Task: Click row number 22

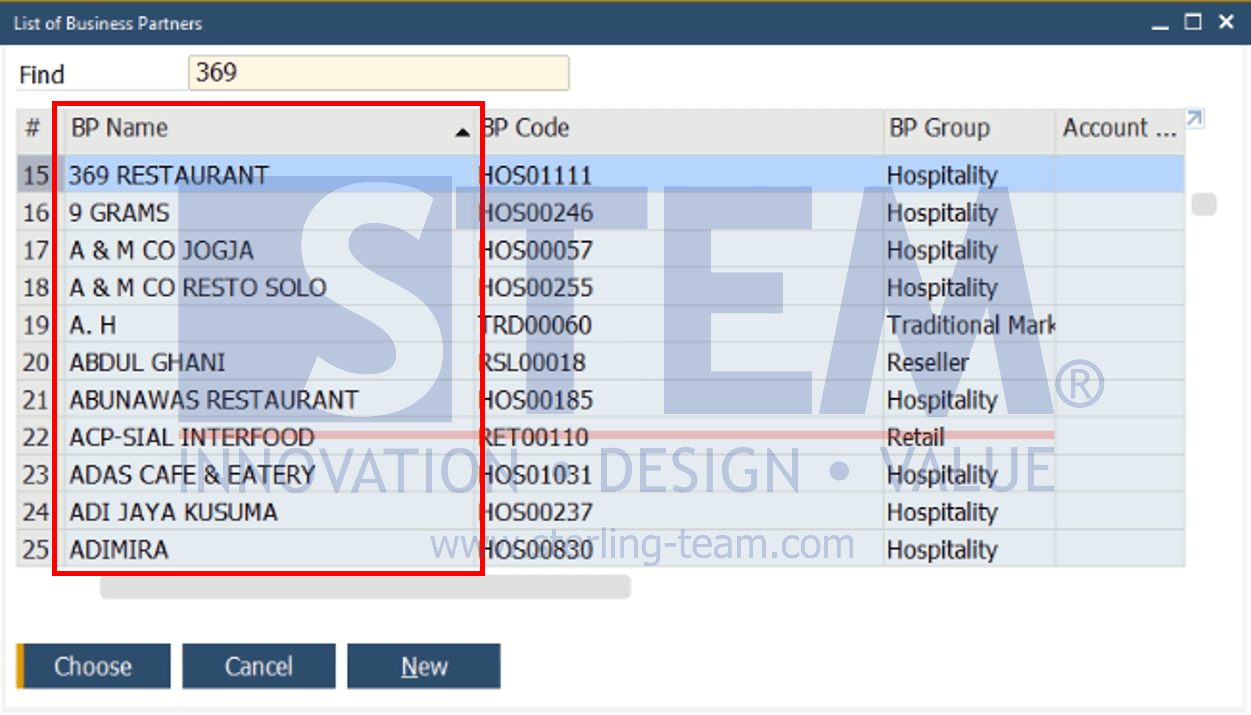Action: [x=36, y=438]
